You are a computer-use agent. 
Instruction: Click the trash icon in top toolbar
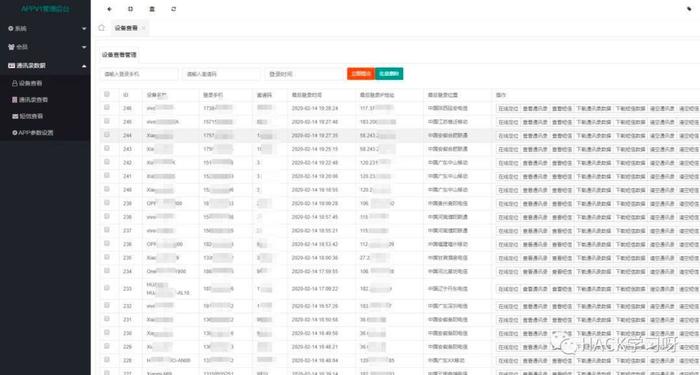(152, 9)
